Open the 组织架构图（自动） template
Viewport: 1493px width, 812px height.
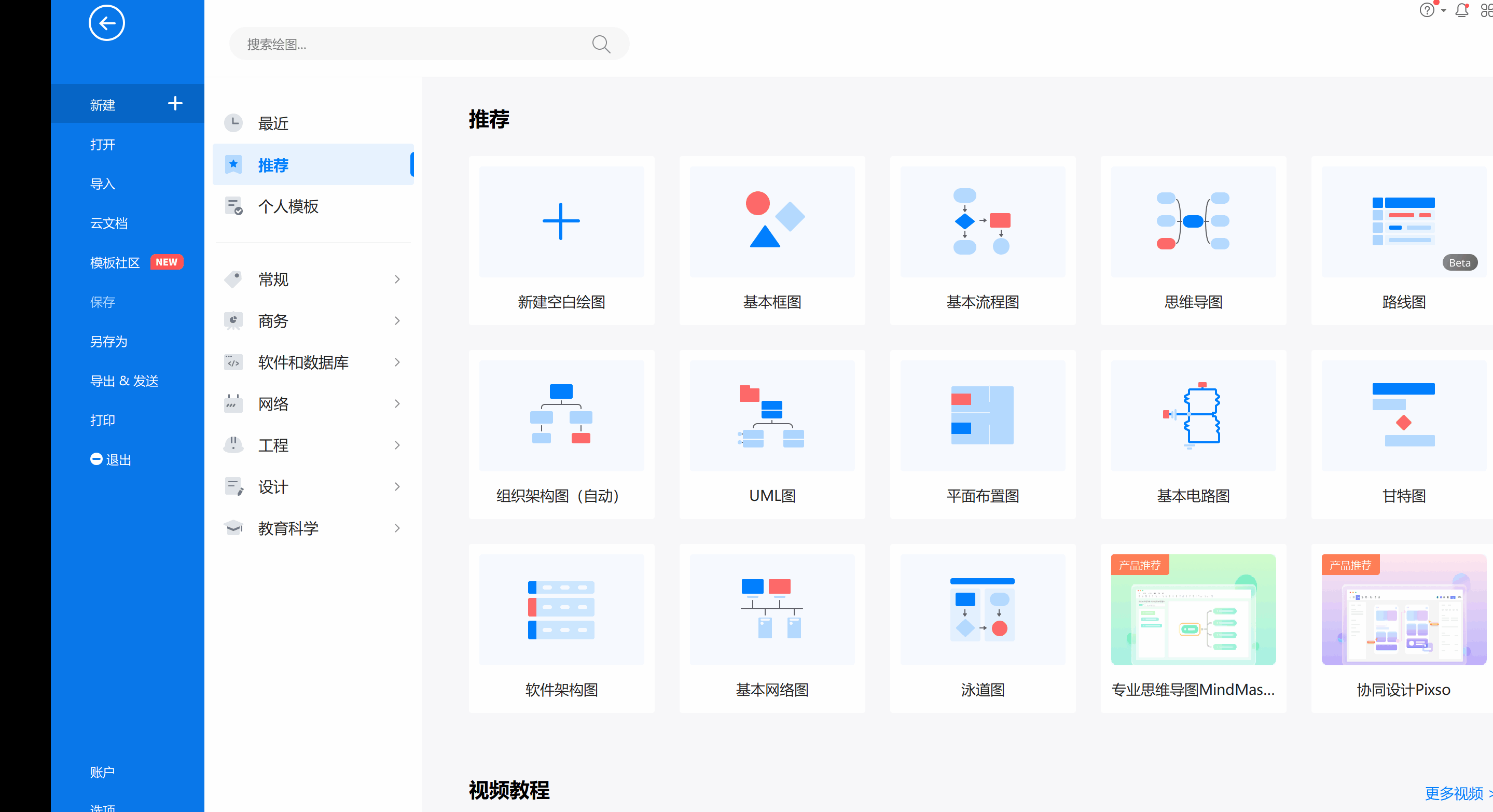(561, 435)
